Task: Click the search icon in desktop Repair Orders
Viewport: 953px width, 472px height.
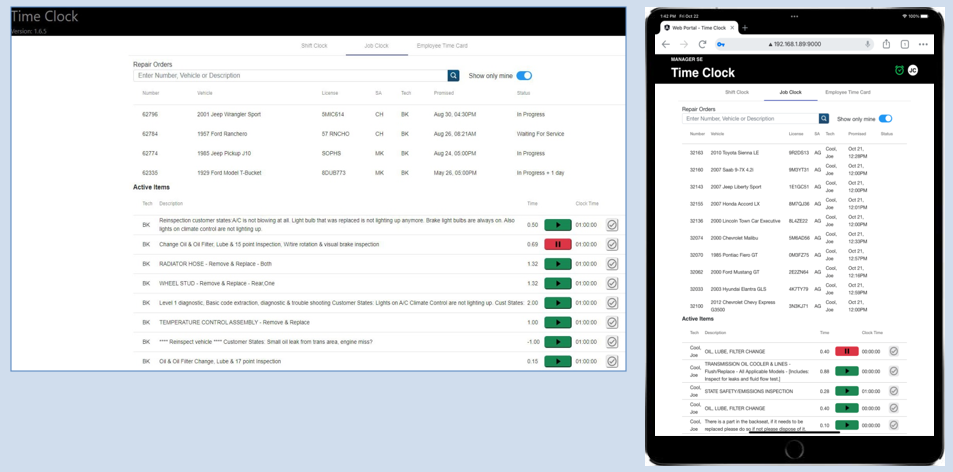Action: (453, 75)
